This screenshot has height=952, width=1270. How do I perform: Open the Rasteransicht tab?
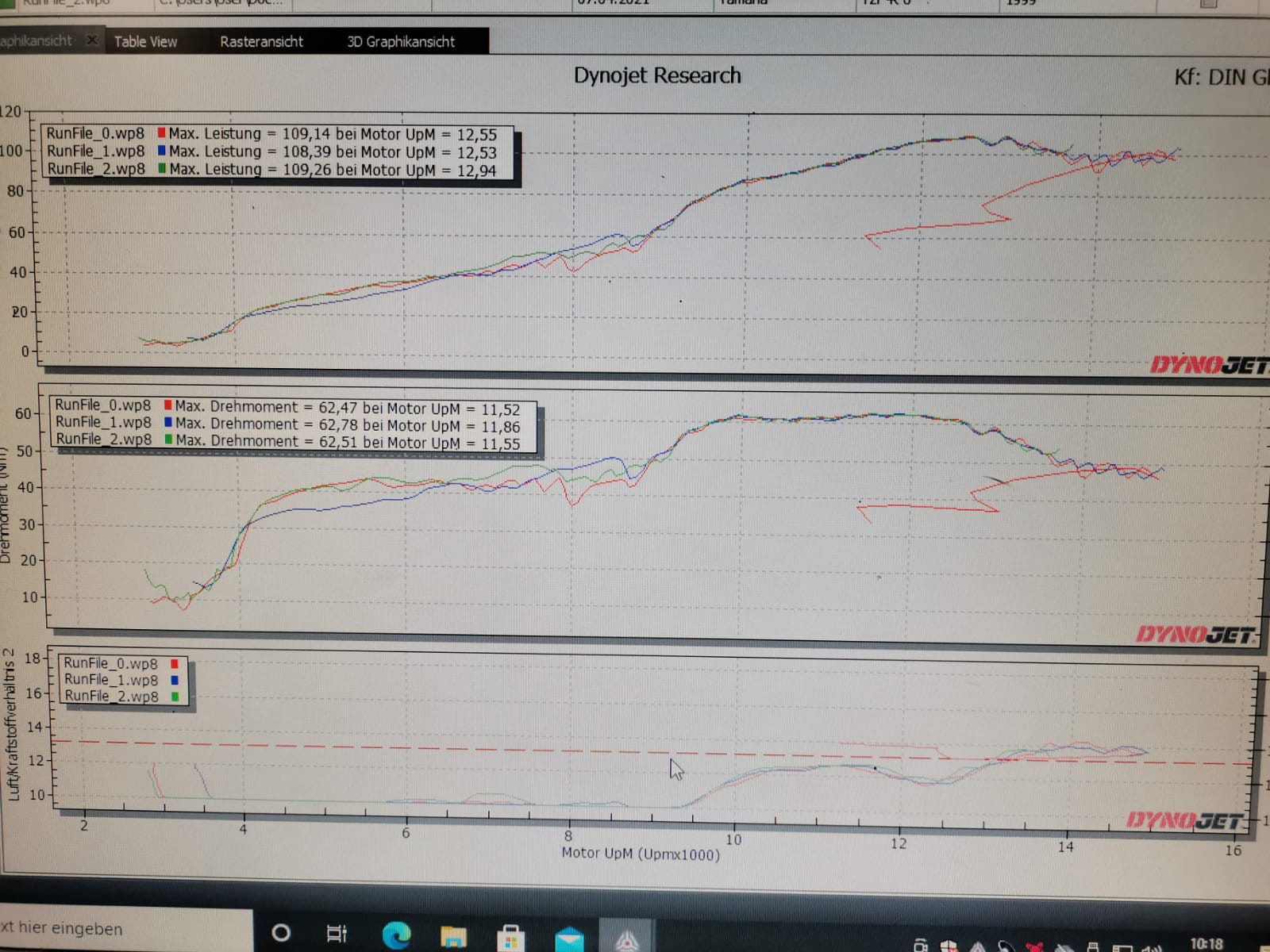(261, 42)
